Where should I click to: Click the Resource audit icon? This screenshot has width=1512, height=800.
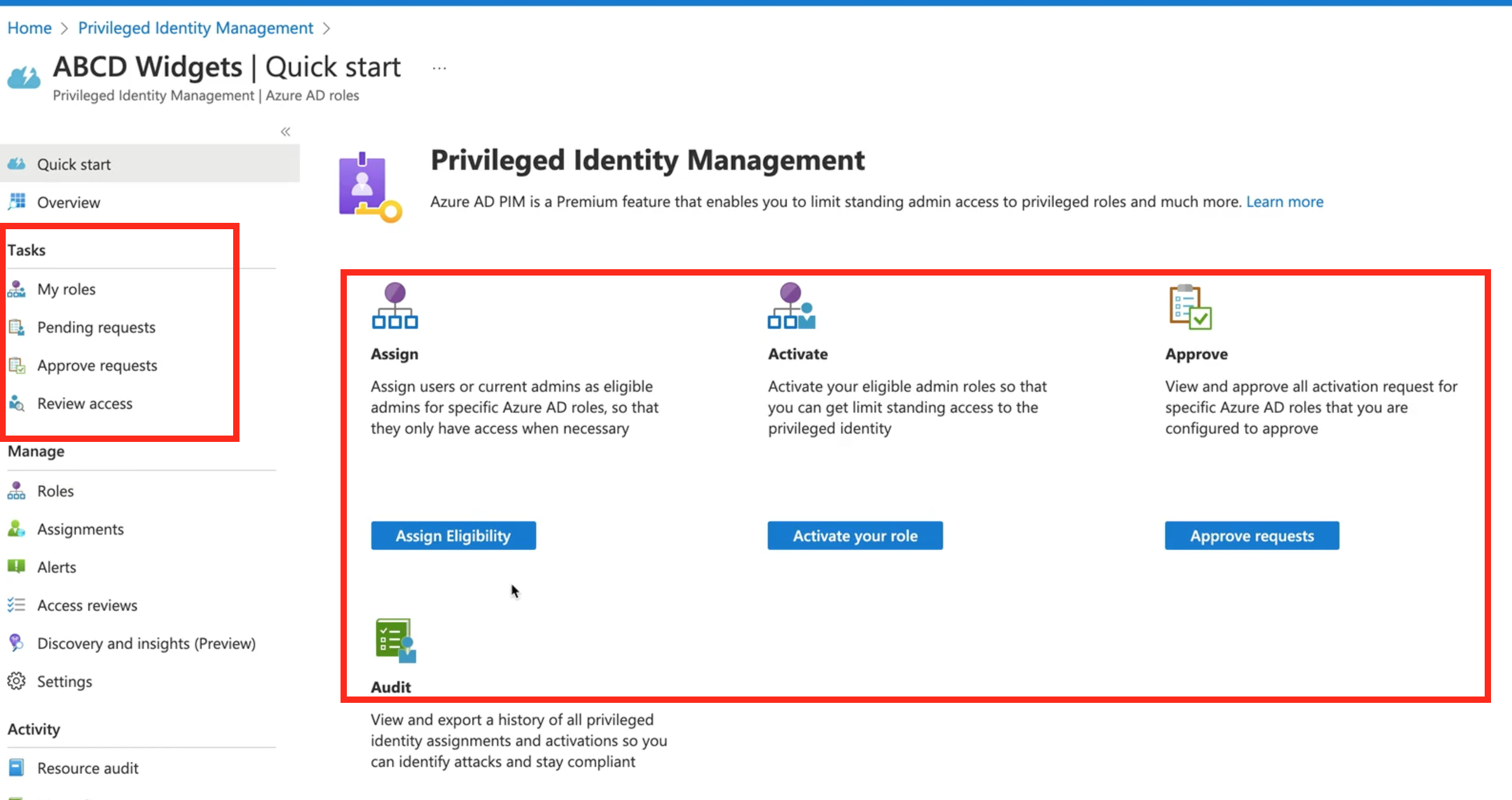pyautogui.click(x=17, y=768)
